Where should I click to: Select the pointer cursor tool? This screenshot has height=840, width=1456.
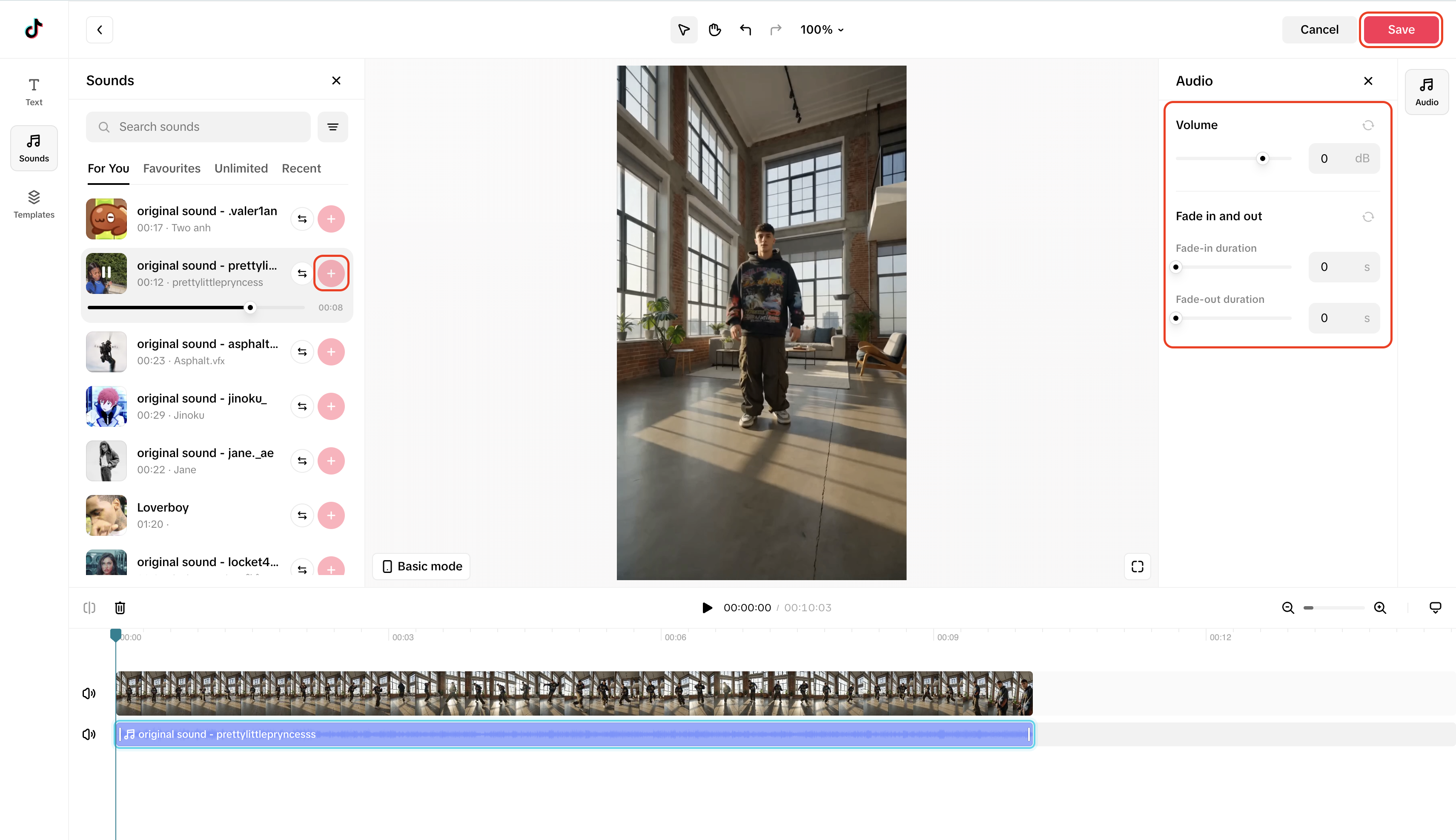point(684,29)
